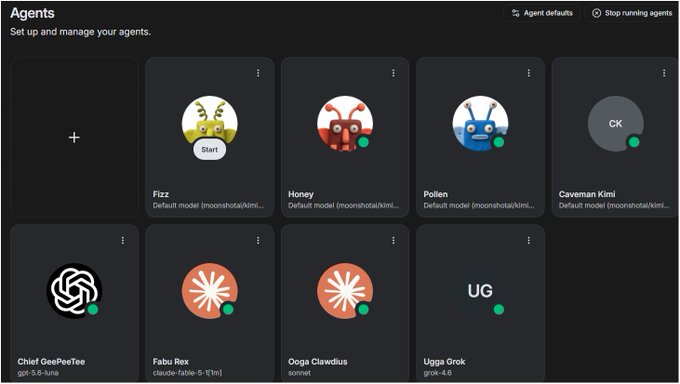Click the UG initials avatar
680x384 pixels.
pyautogui.click(x=480, y=291)
